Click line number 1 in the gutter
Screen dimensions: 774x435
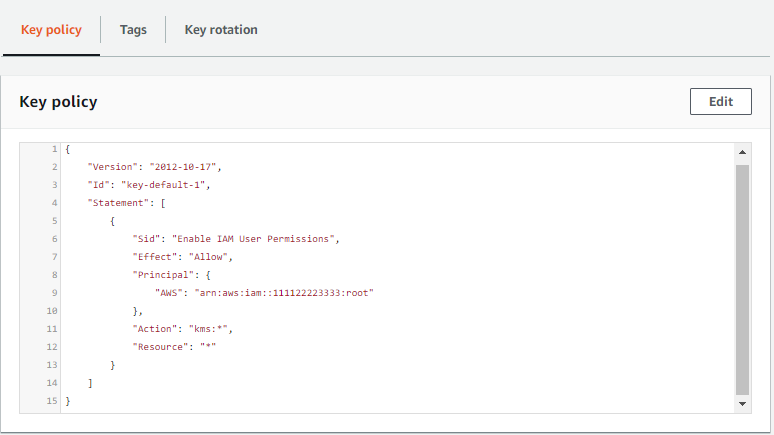(54, 149)
